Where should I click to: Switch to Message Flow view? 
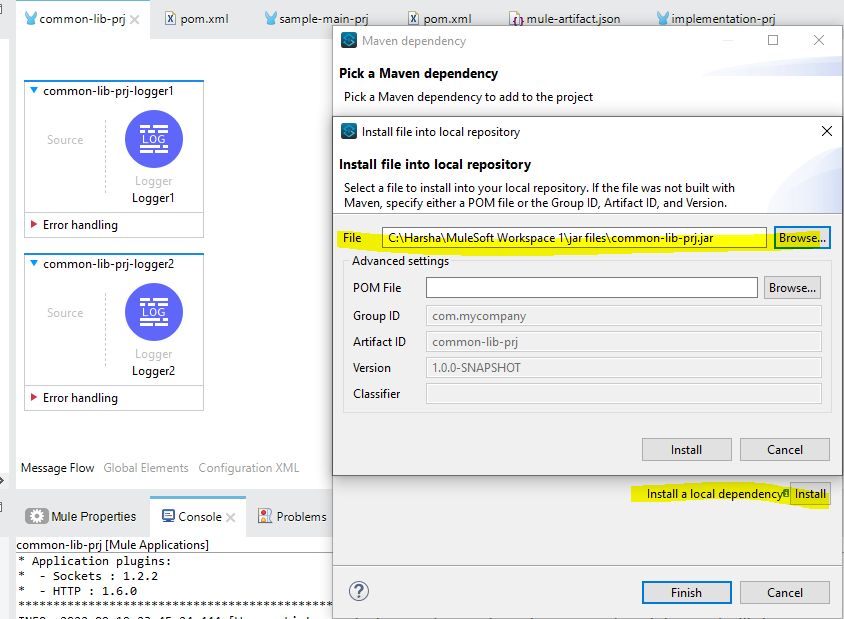[x=58, y=468]
